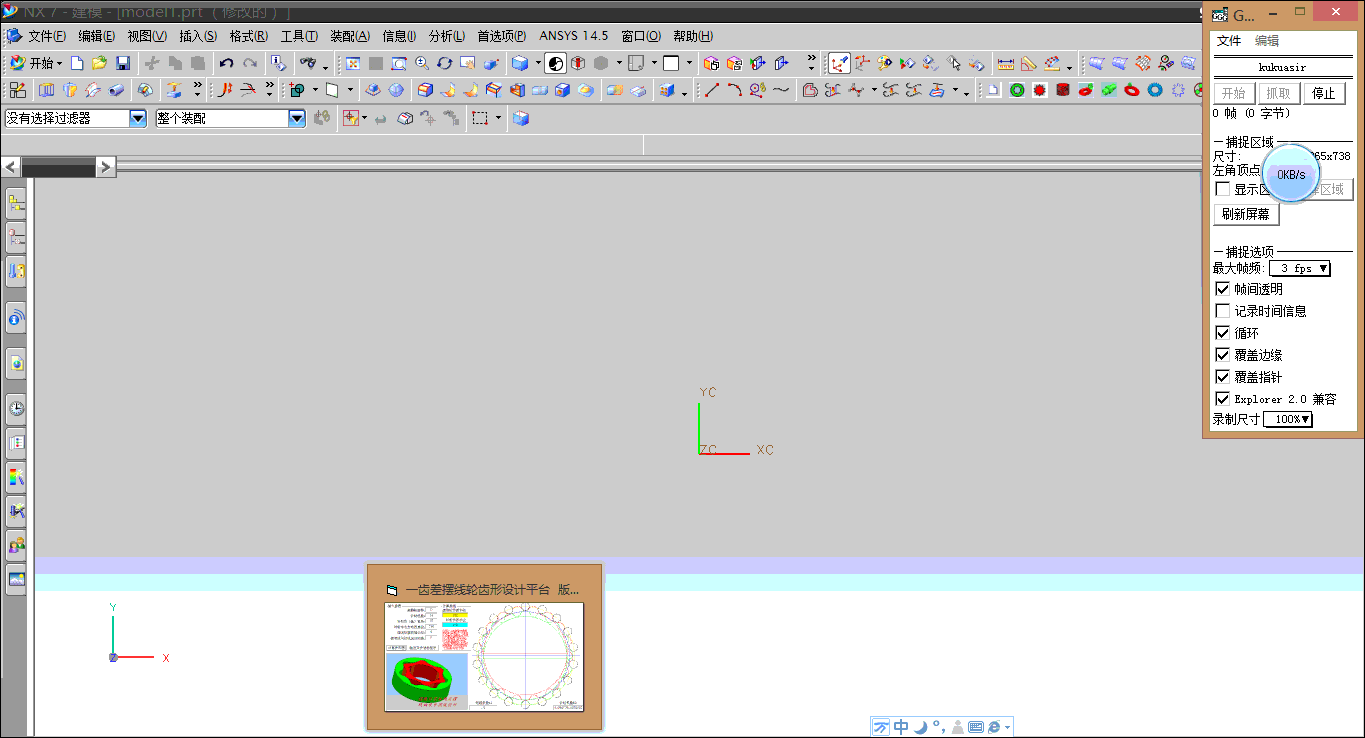The width and height of the screenshot is (1365, 738).
Task: Expand the white background color dropdown arrow
Action: [690, 63]
